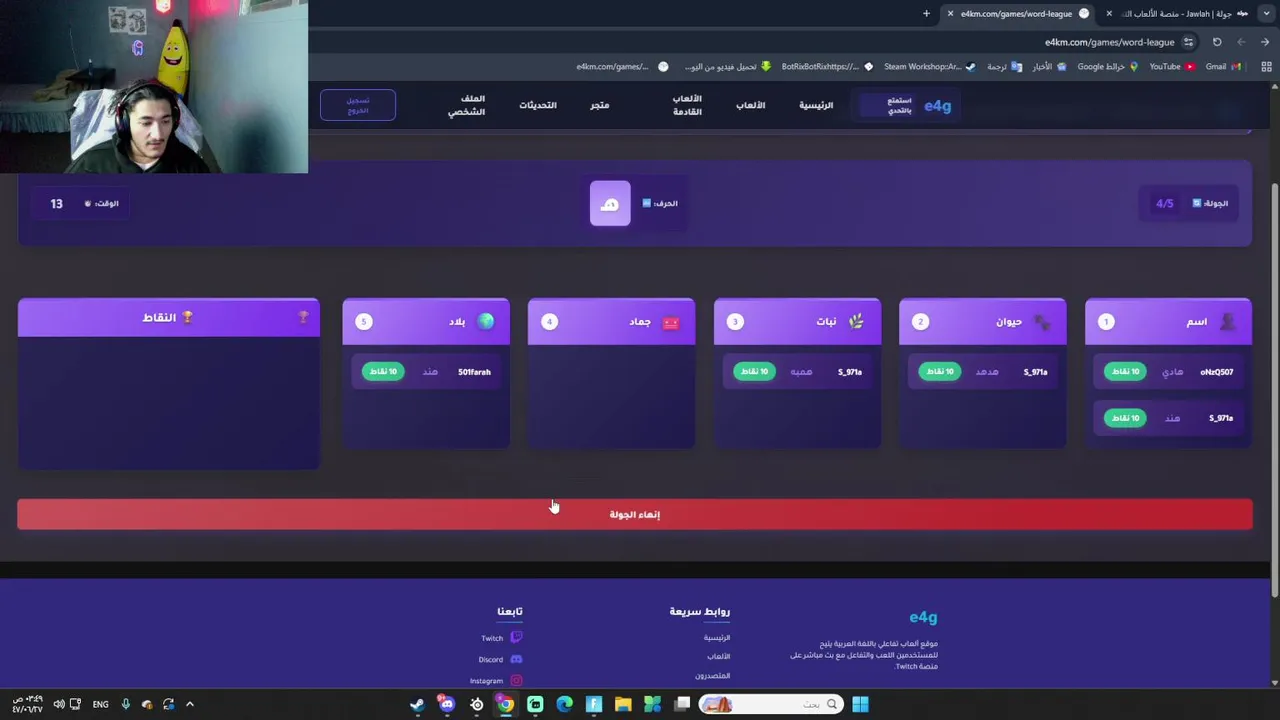1280x720 pixels.
Task: Click the 10 points badge in حيوان column
Action: coord(939,372)
